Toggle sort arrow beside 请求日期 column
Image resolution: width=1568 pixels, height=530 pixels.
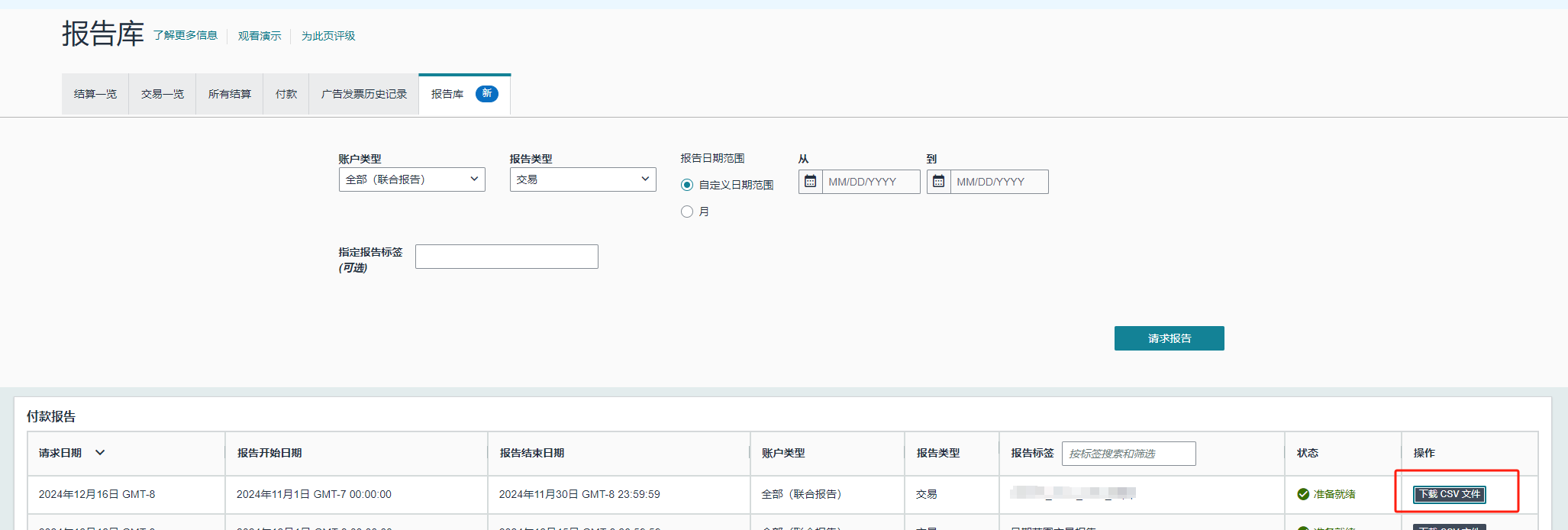(x=100, y=453)
